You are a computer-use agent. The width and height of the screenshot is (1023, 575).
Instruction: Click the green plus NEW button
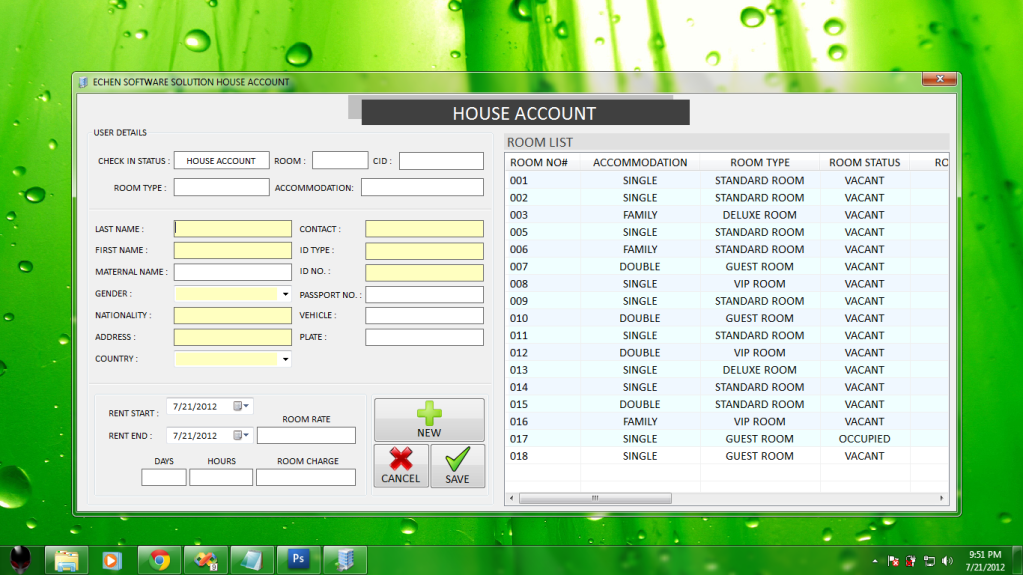tap(429, 420)
